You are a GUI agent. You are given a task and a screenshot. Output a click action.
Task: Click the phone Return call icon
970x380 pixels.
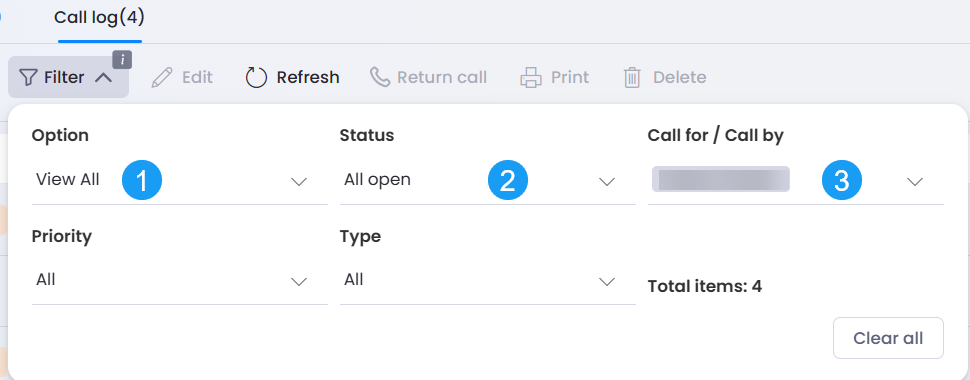point(380,77)
